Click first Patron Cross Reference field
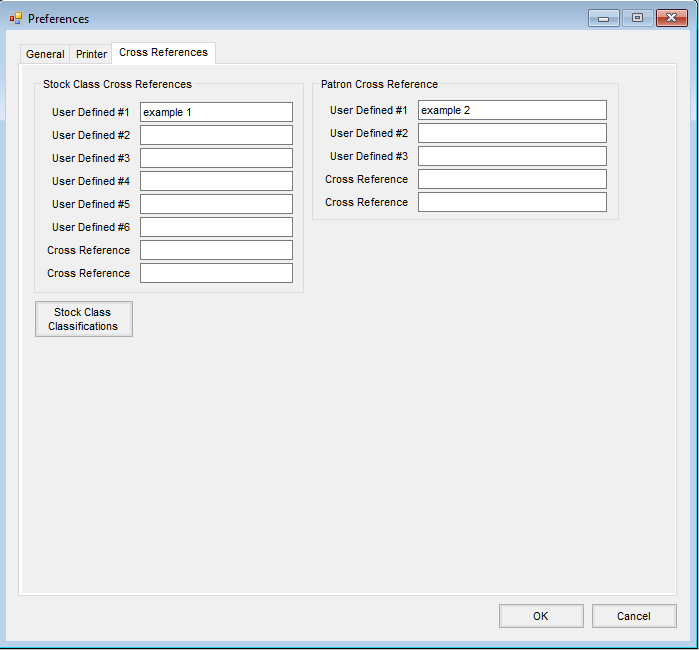 pyautogui.click(x=512, y=179)
